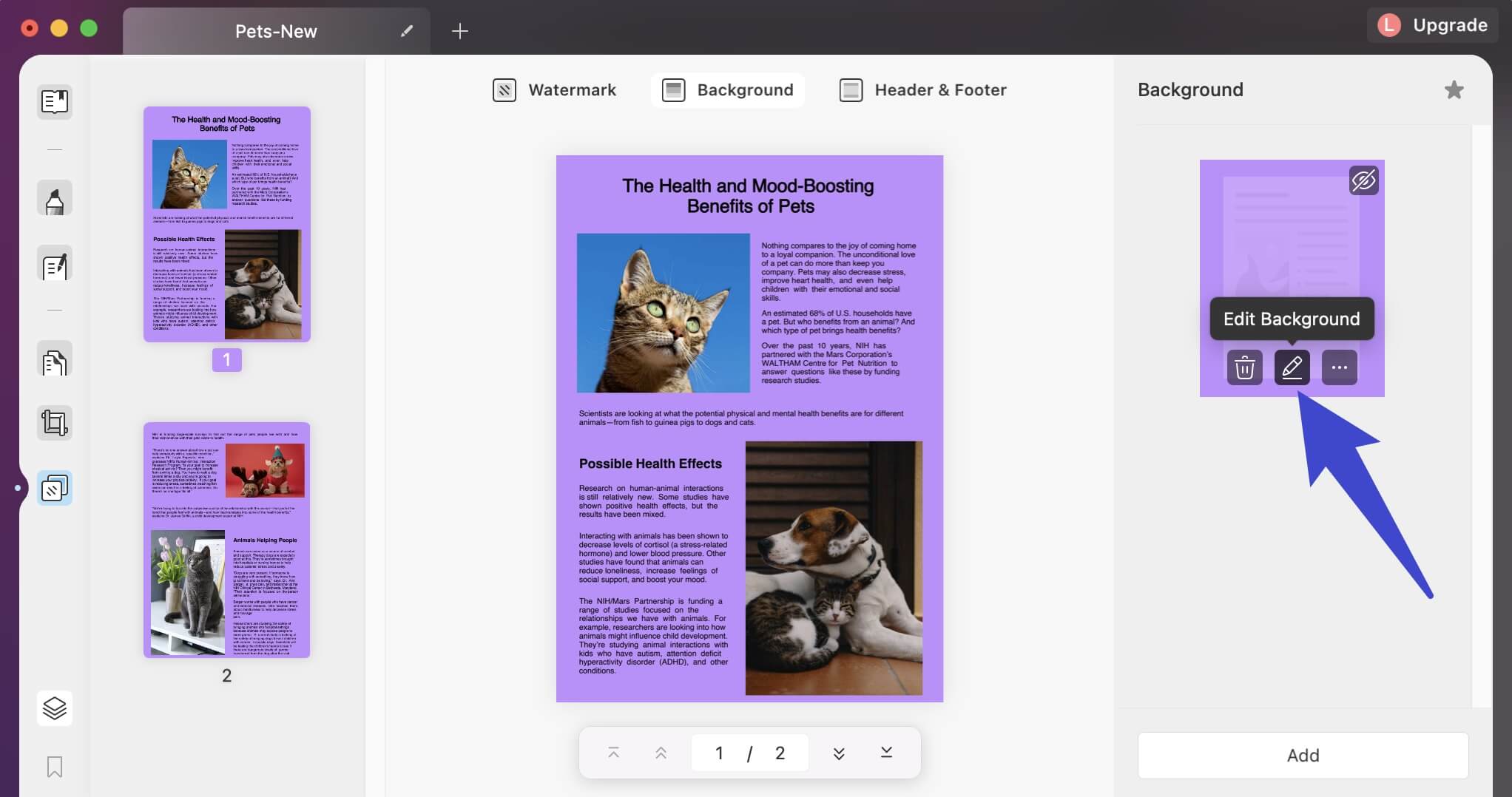
Task: Select the purple background thumbnail in the panel
Action: (1292, 244)
